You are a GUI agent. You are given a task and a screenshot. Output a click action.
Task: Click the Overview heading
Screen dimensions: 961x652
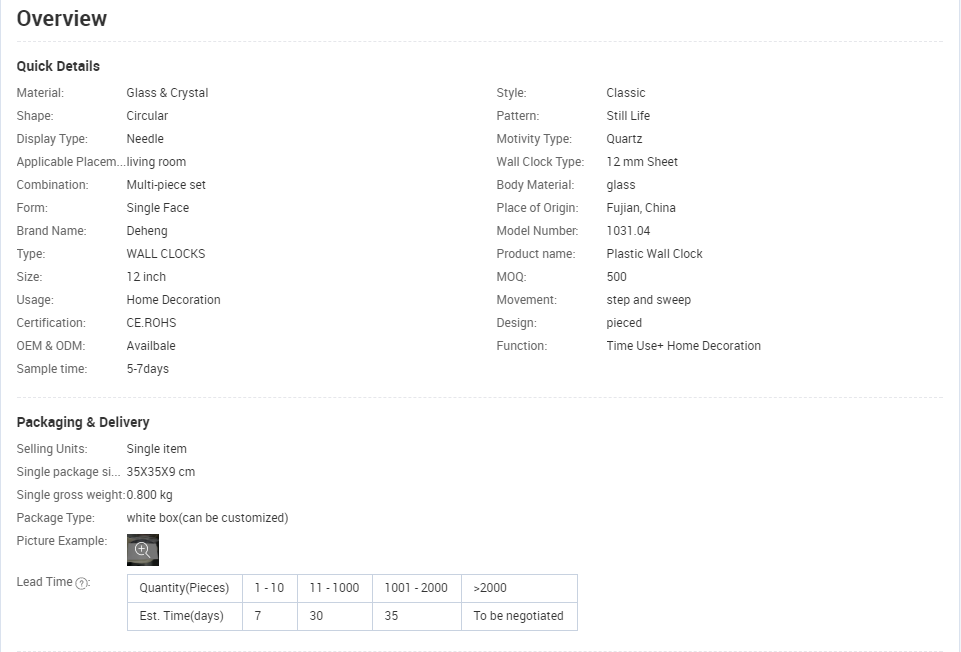pyautogui.click(x=61, y=18)
